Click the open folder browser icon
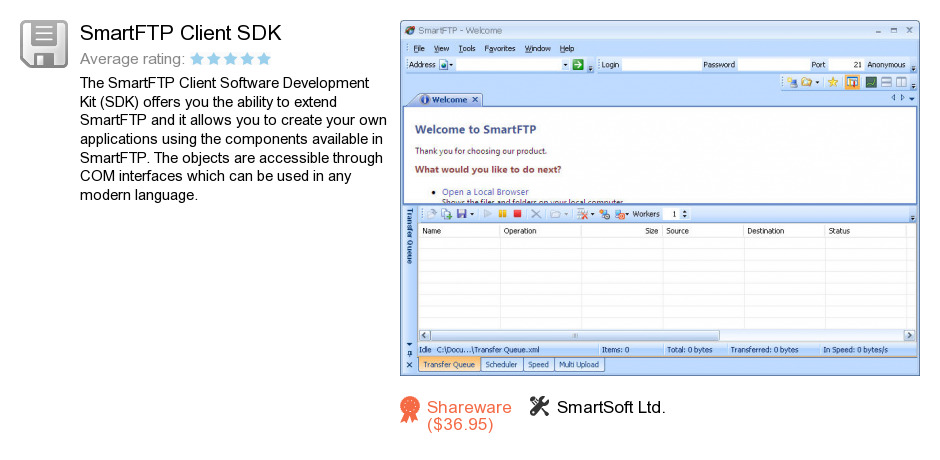Image resolution: width=940 pixels, height=460 pixels. (806, 83)
